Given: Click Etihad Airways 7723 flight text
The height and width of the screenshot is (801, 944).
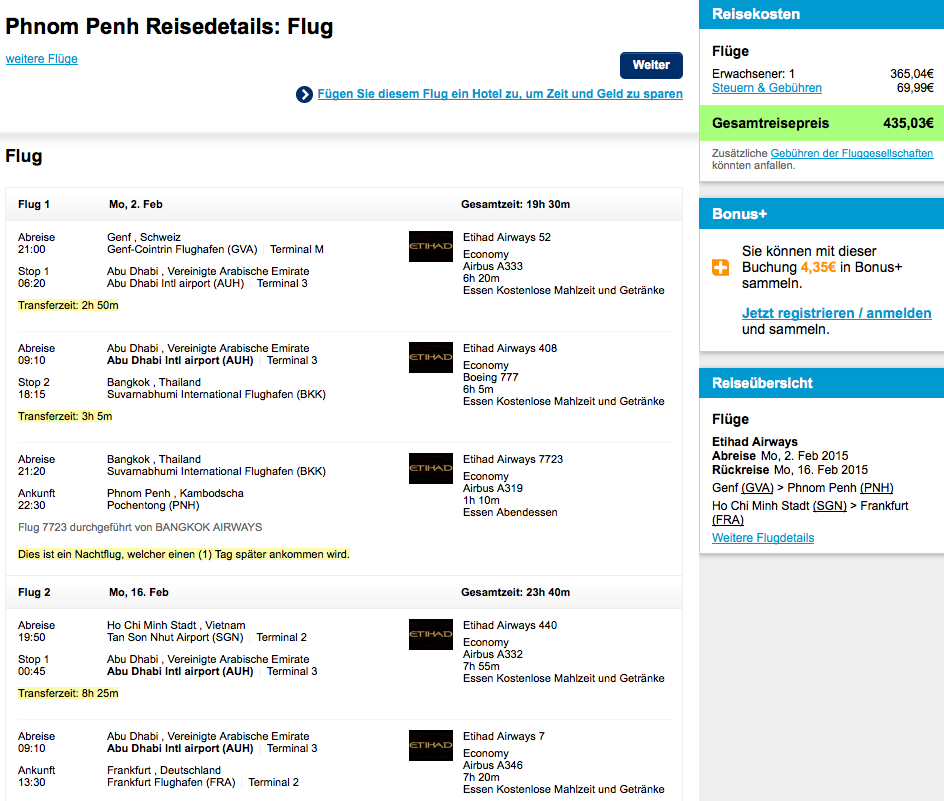Looking at the screenshot, I should [513, 459].
